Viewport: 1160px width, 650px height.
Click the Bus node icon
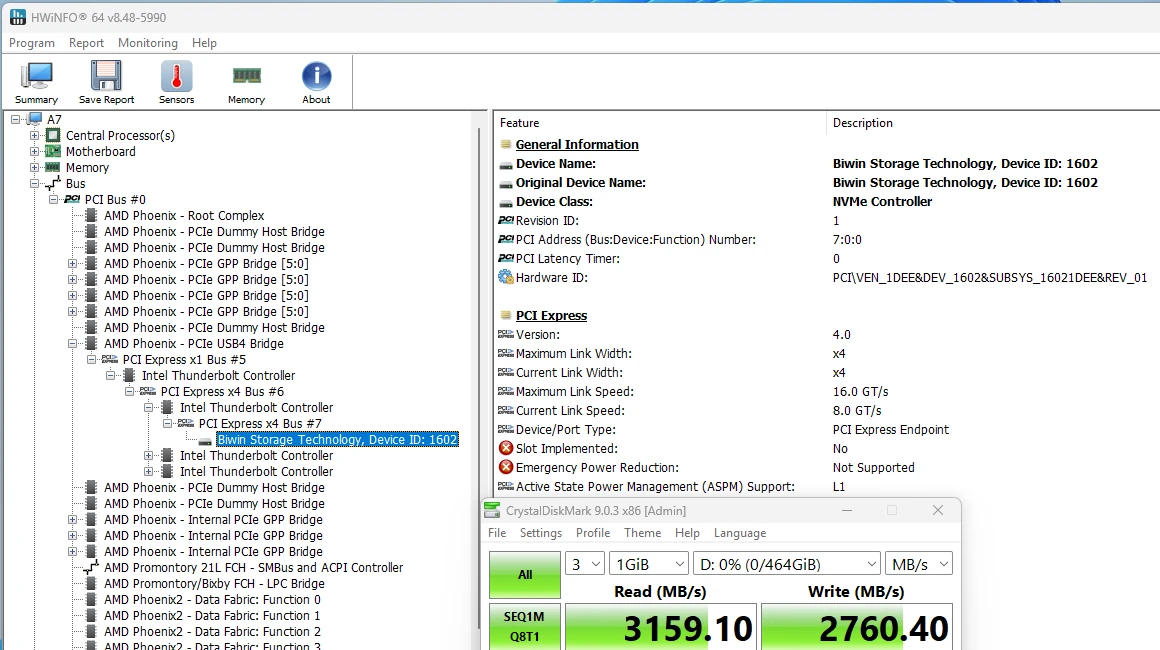pyautogui.click(x=53, y=183)
